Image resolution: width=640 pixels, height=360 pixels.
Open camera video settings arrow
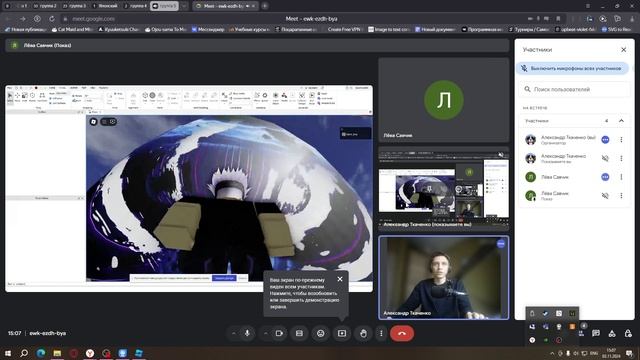tap(265, 333)
